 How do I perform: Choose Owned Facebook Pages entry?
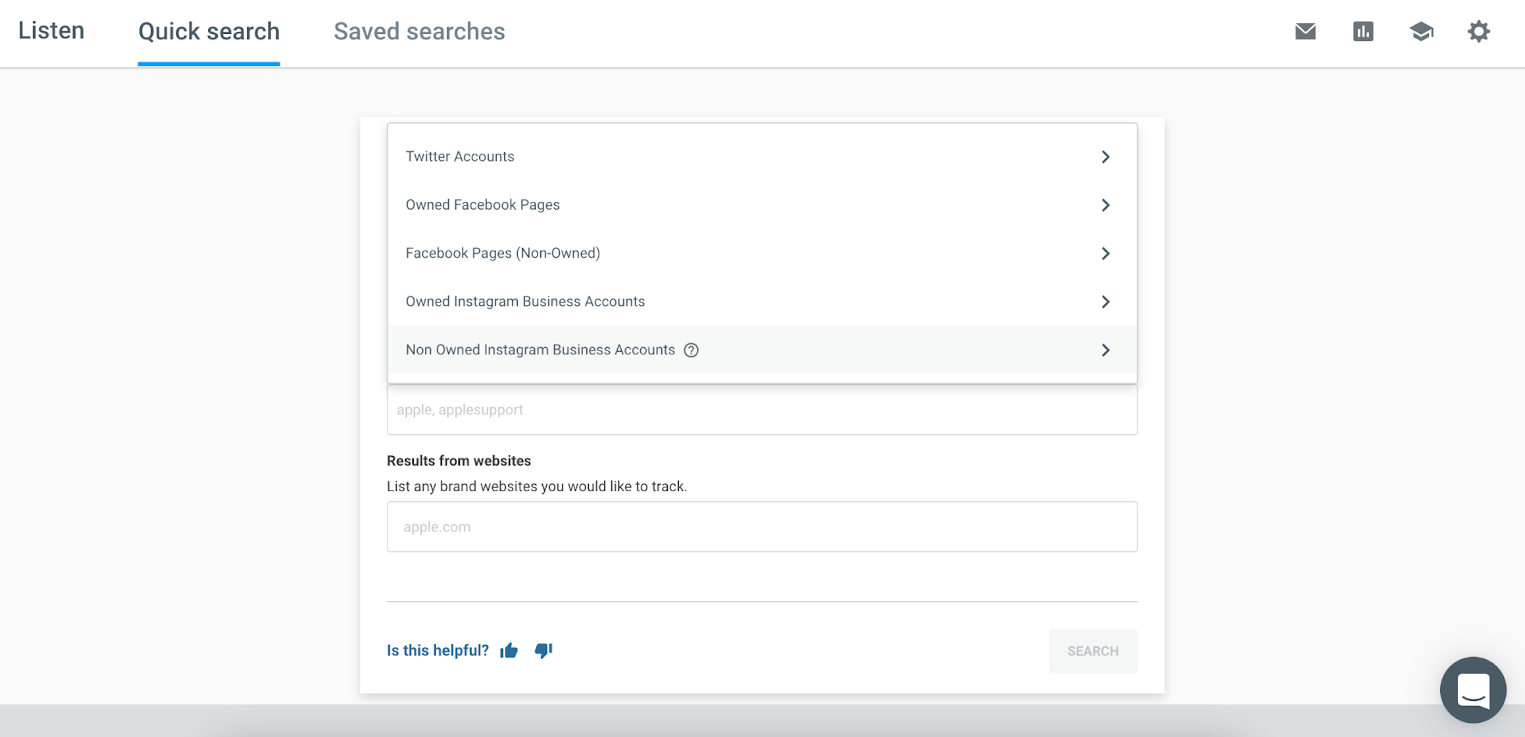click(762, 205)
